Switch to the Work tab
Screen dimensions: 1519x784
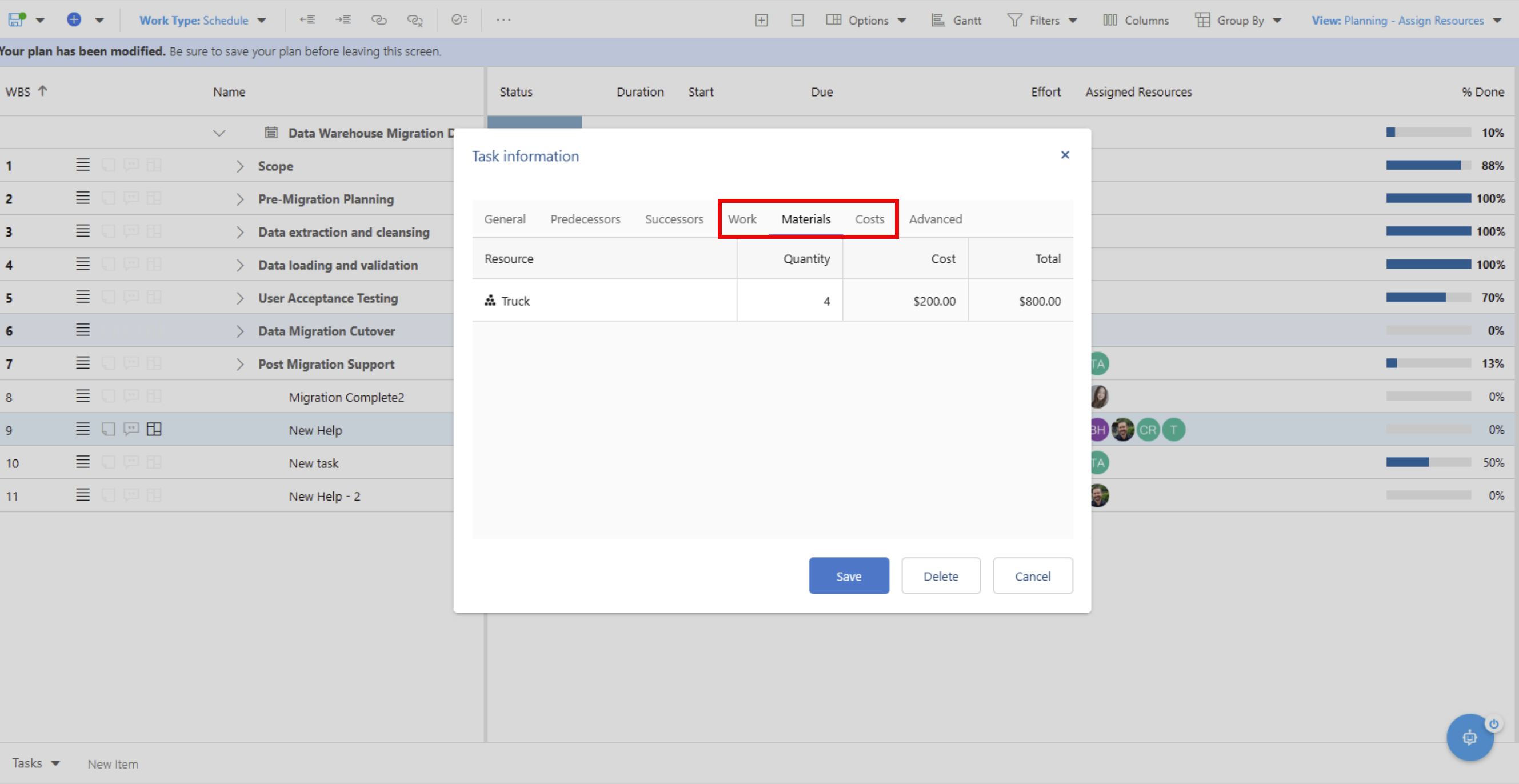[742, 219]
